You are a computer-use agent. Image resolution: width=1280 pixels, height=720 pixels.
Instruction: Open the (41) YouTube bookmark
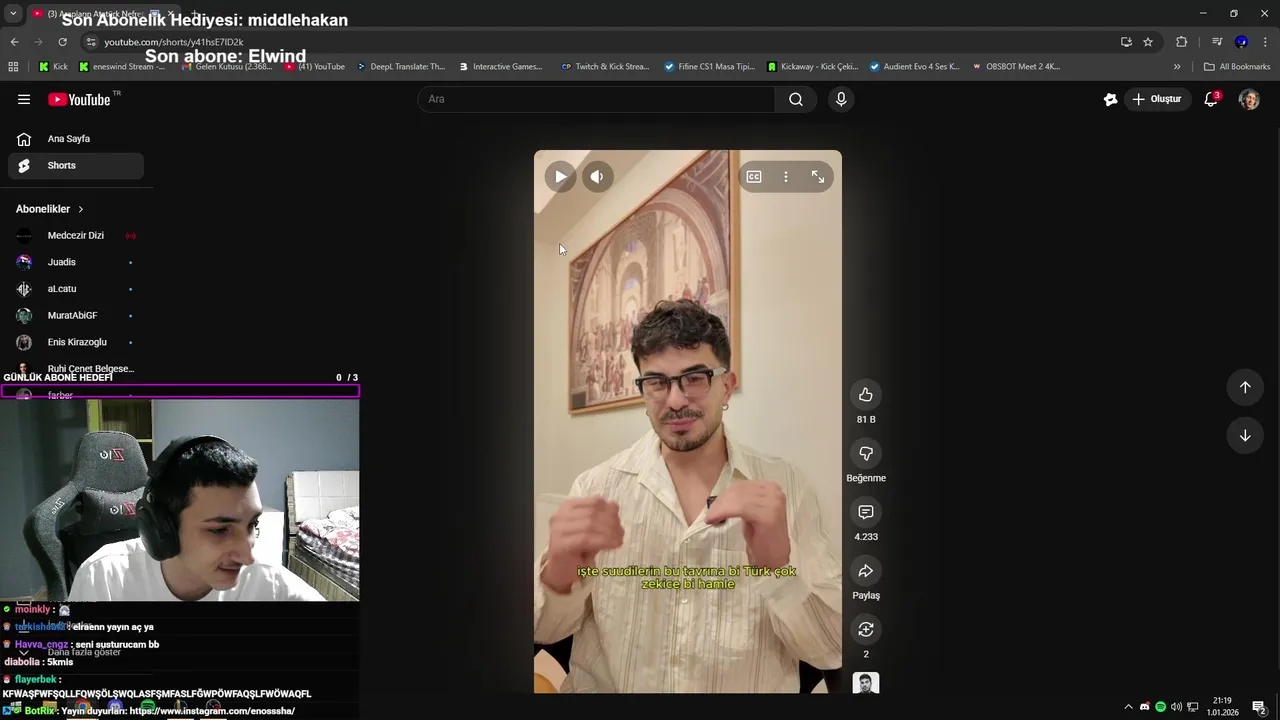tap(315, 67)
